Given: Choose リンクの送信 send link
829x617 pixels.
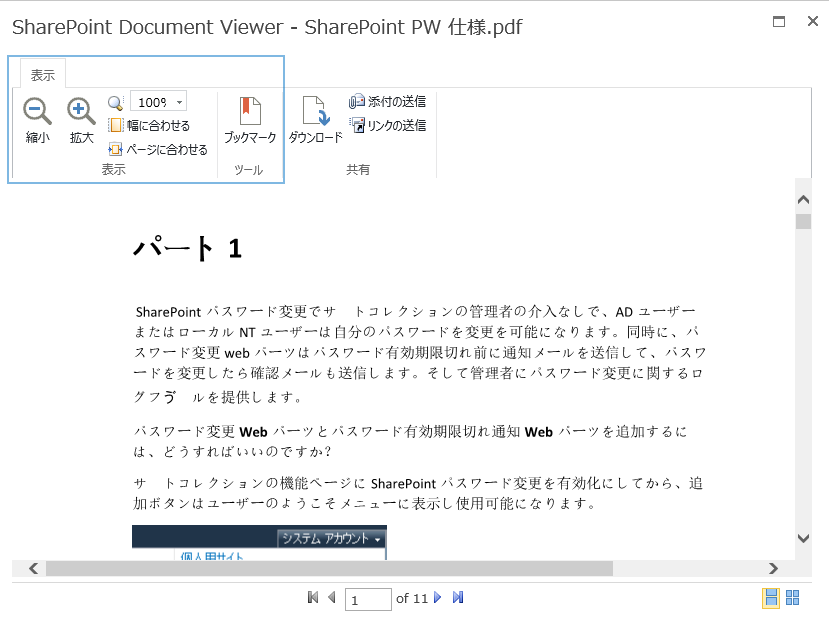Looking at the screenshot, I should pyautogui.click(x=388, y=125).
